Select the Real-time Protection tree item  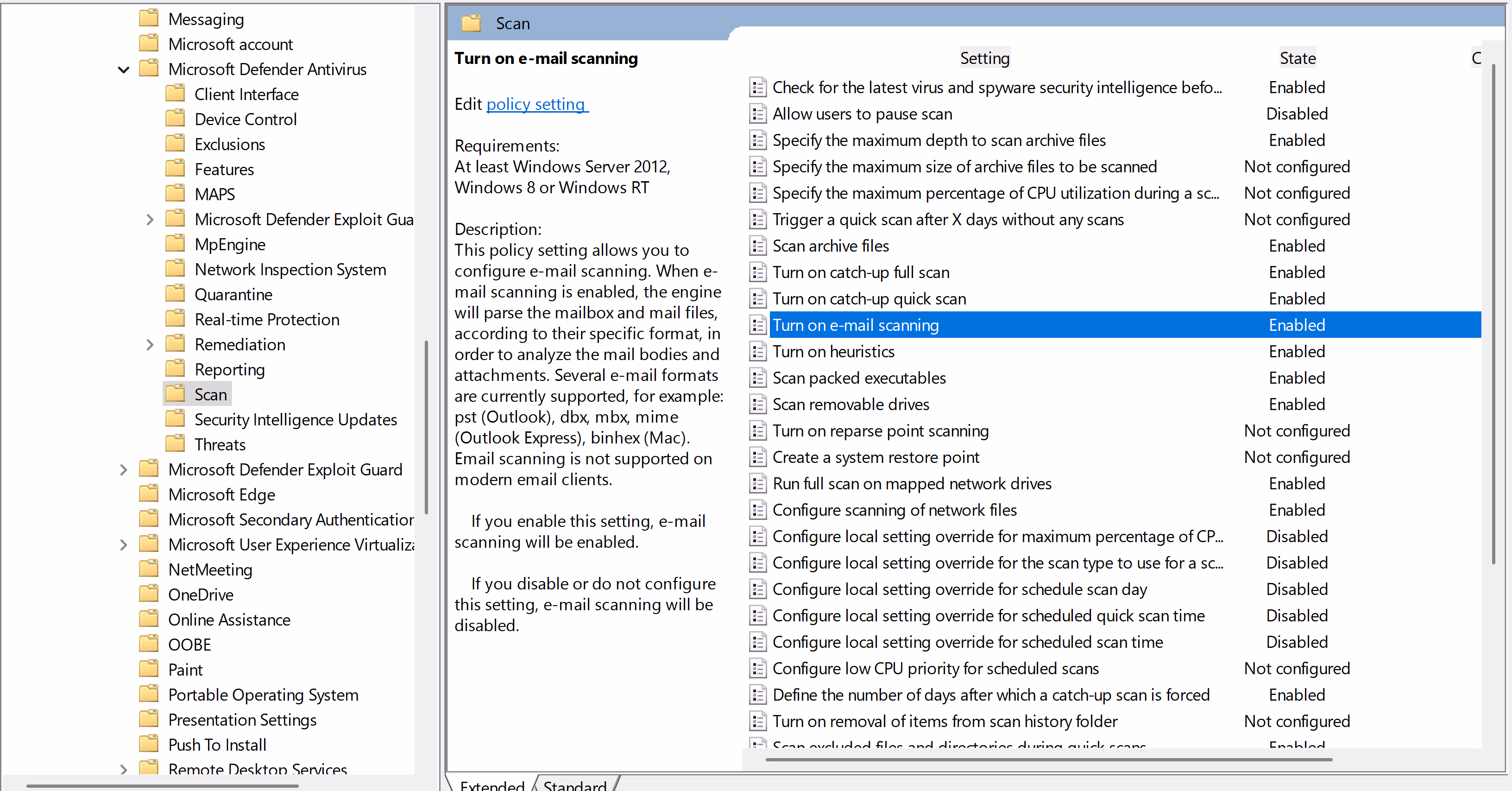[x=266, y=319]
